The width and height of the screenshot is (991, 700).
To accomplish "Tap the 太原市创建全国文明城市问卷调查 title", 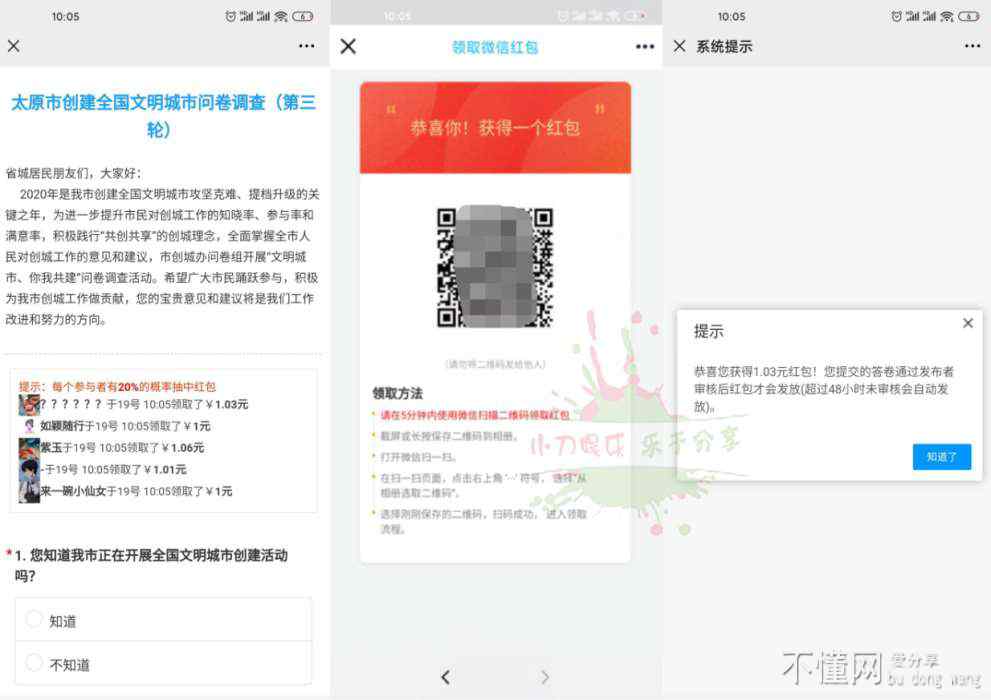I will pos(163,116).
